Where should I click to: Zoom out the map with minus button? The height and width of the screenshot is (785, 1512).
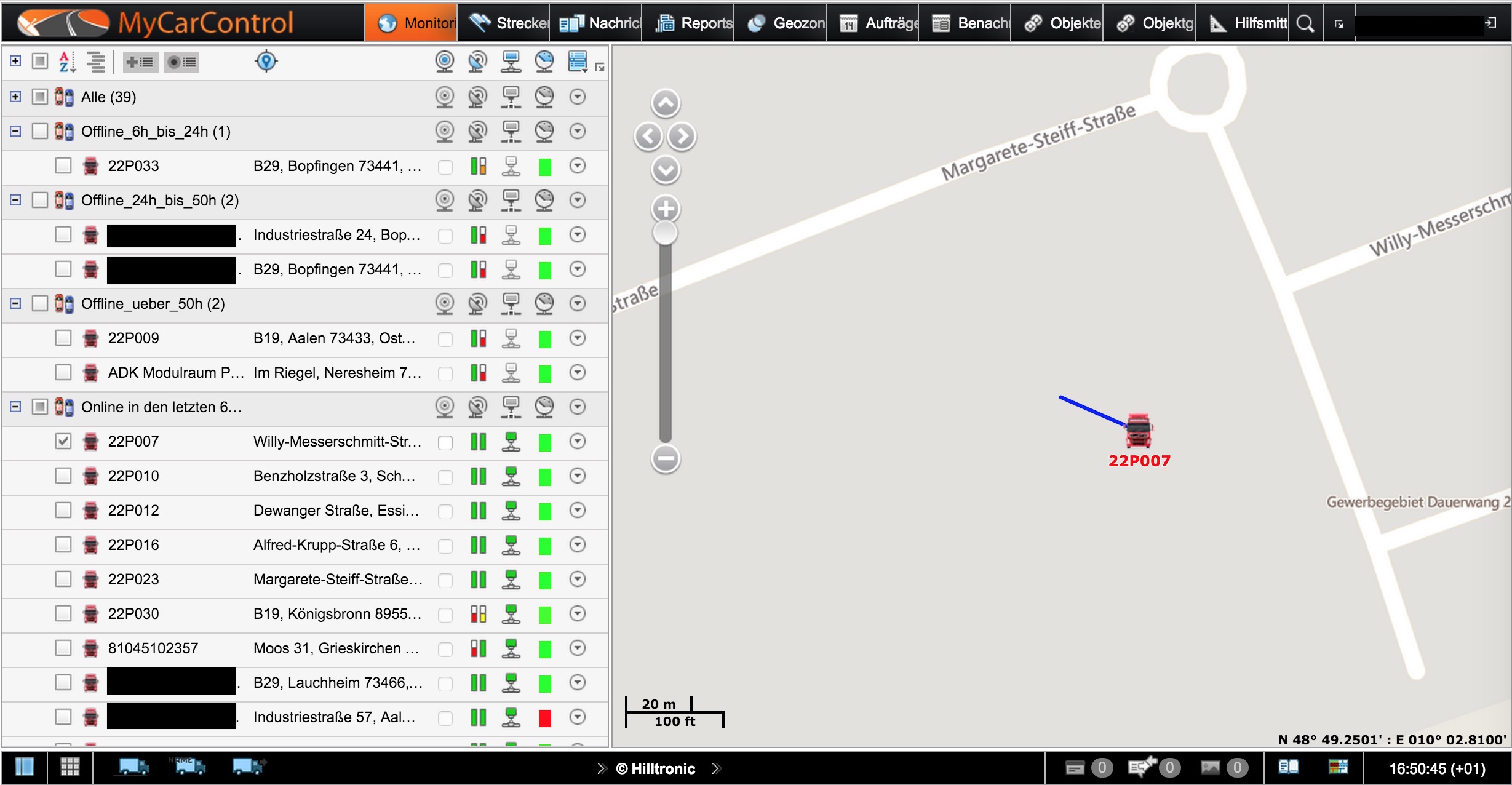(x=666, y=458)
